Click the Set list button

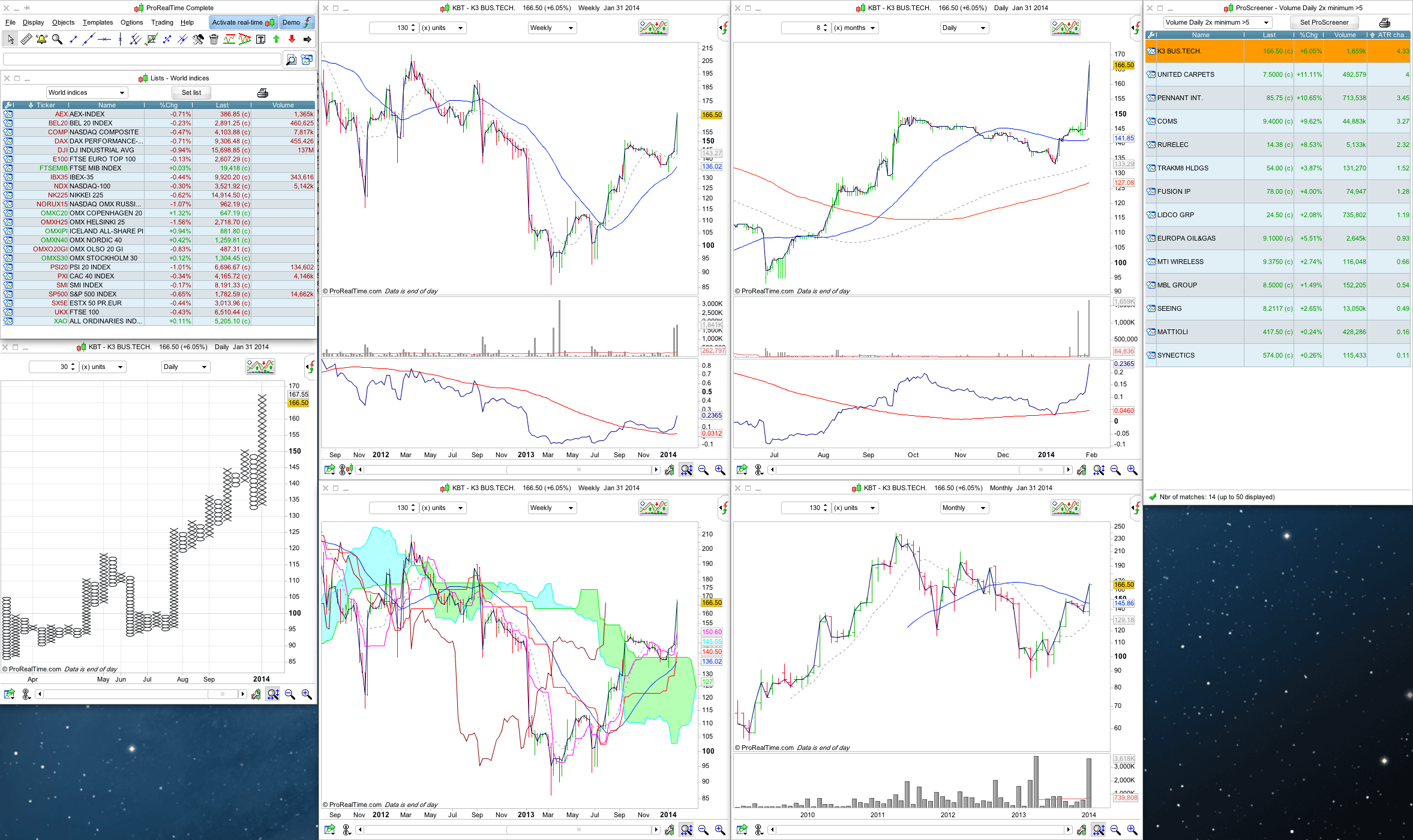click(x=191, y=92)
